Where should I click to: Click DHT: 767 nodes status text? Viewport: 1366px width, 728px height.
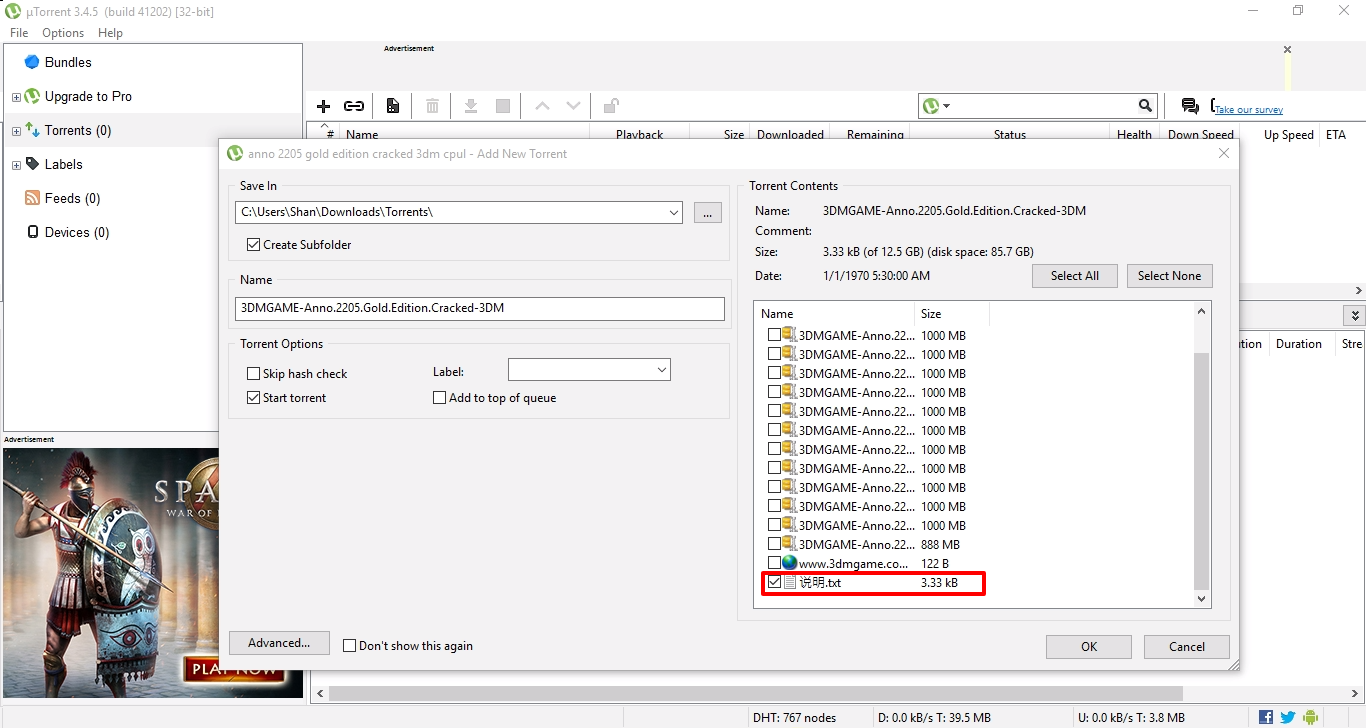[x=794, y=717]
